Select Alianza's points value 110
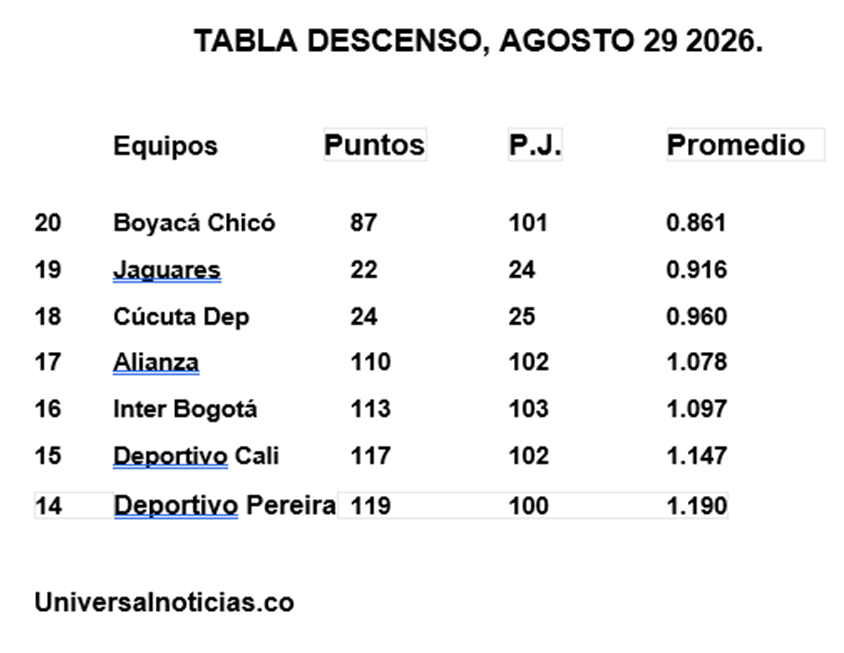844x653 pixels. (370, 362)
